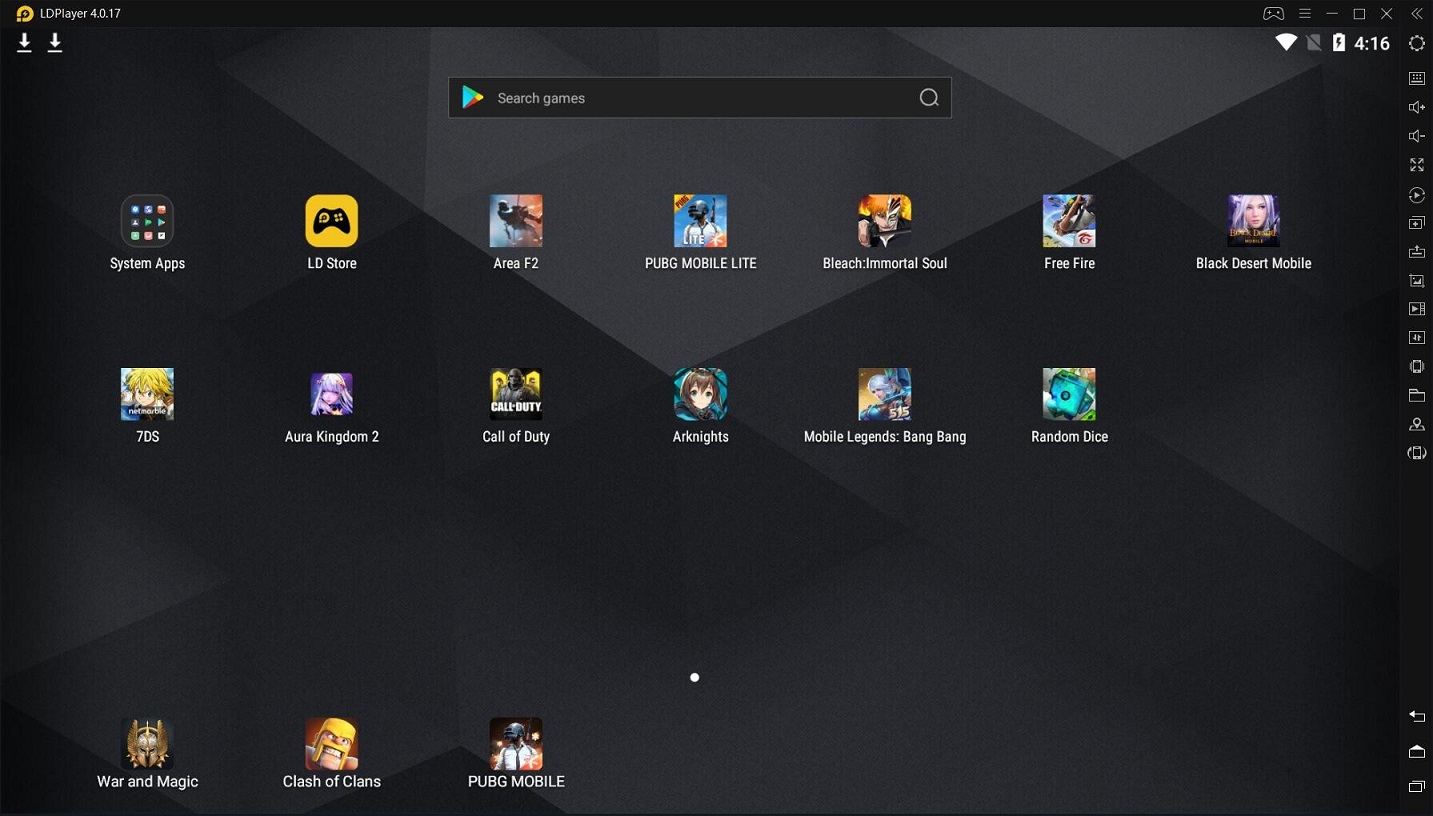Screen dimensions: 1433x816
Task: Open Bleach: Immortal Soul
Action: (x=885, y=221)
